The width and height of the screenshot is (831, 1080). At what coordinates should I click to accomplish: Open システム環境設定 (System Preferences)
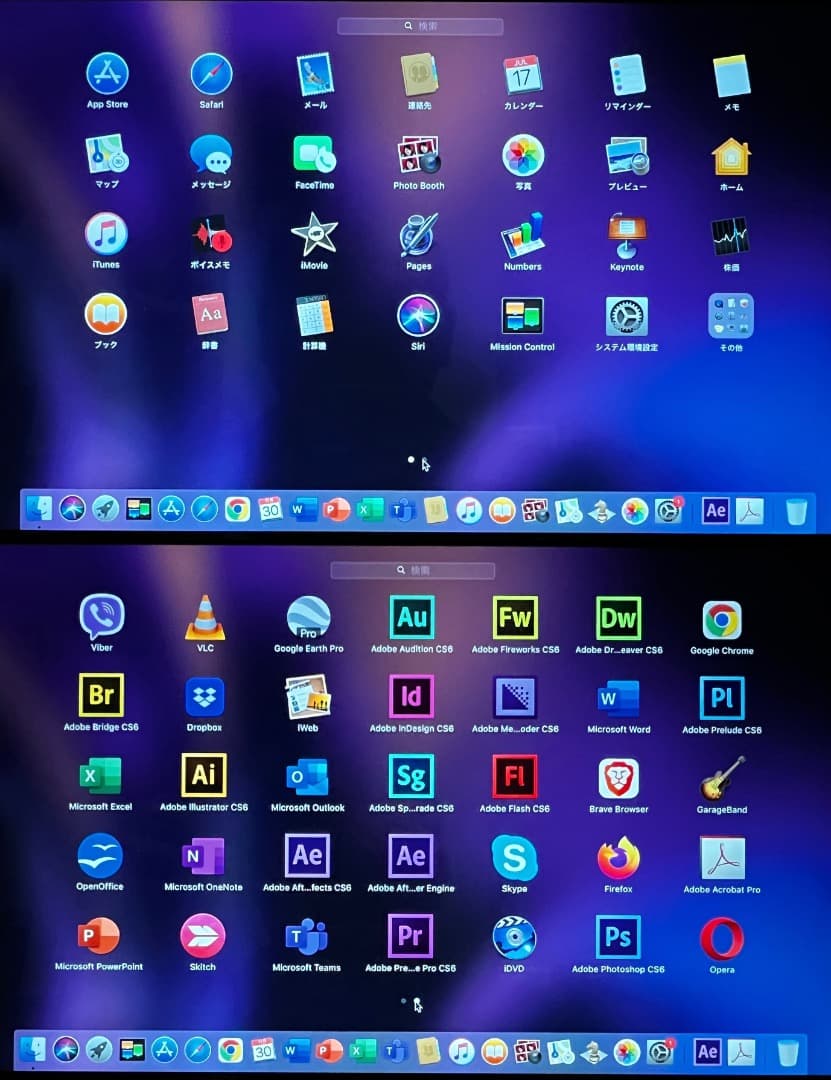(626, 318)
